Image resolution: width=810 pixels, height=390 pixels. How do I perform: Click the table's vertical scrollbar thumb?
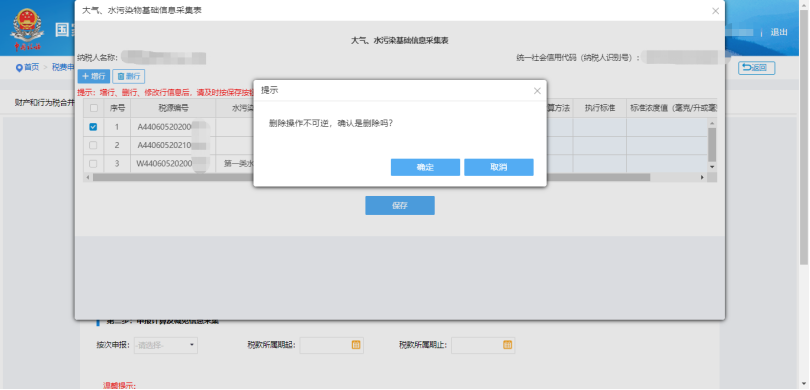tap(712, 145)
